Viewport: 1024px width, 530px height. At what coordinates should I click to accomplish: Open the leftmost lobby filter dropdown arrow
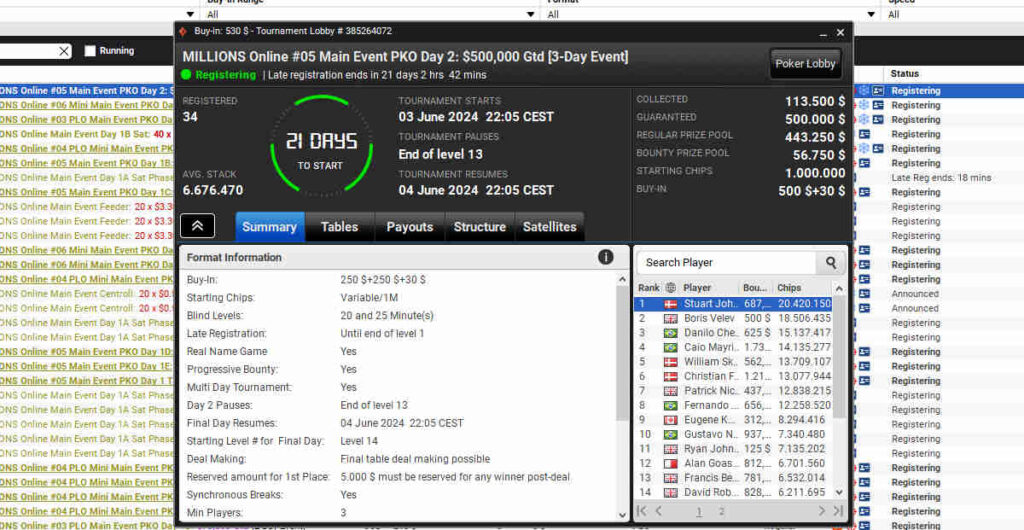(190, 14)
